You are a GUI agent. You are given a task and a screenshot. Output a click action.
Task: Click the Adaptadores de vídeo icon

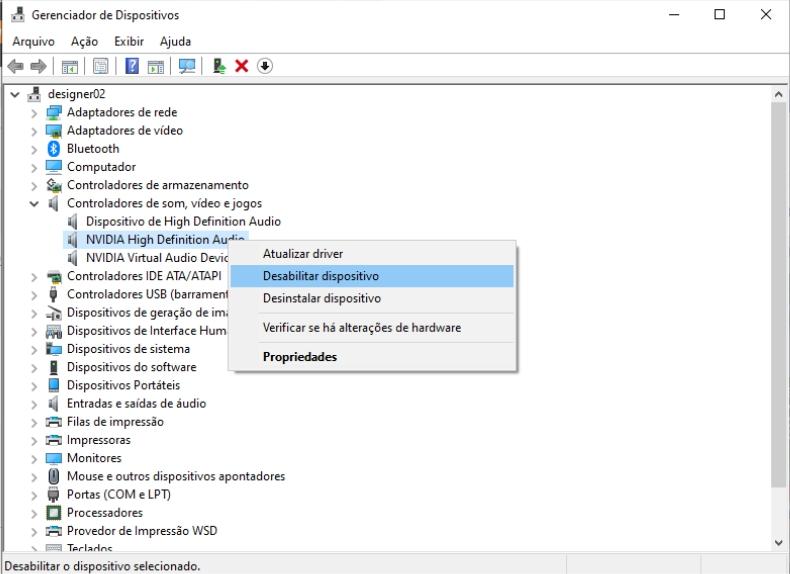click(x=53, y=131)
